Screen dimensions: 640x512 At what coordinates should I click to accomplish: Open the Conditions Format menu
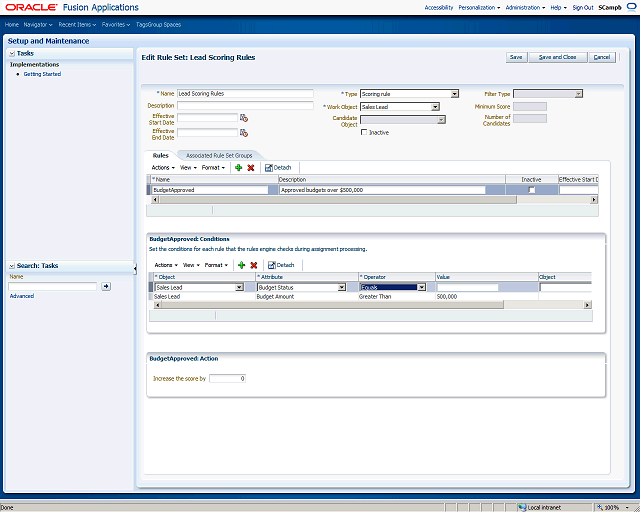click(x=216, y=265)
